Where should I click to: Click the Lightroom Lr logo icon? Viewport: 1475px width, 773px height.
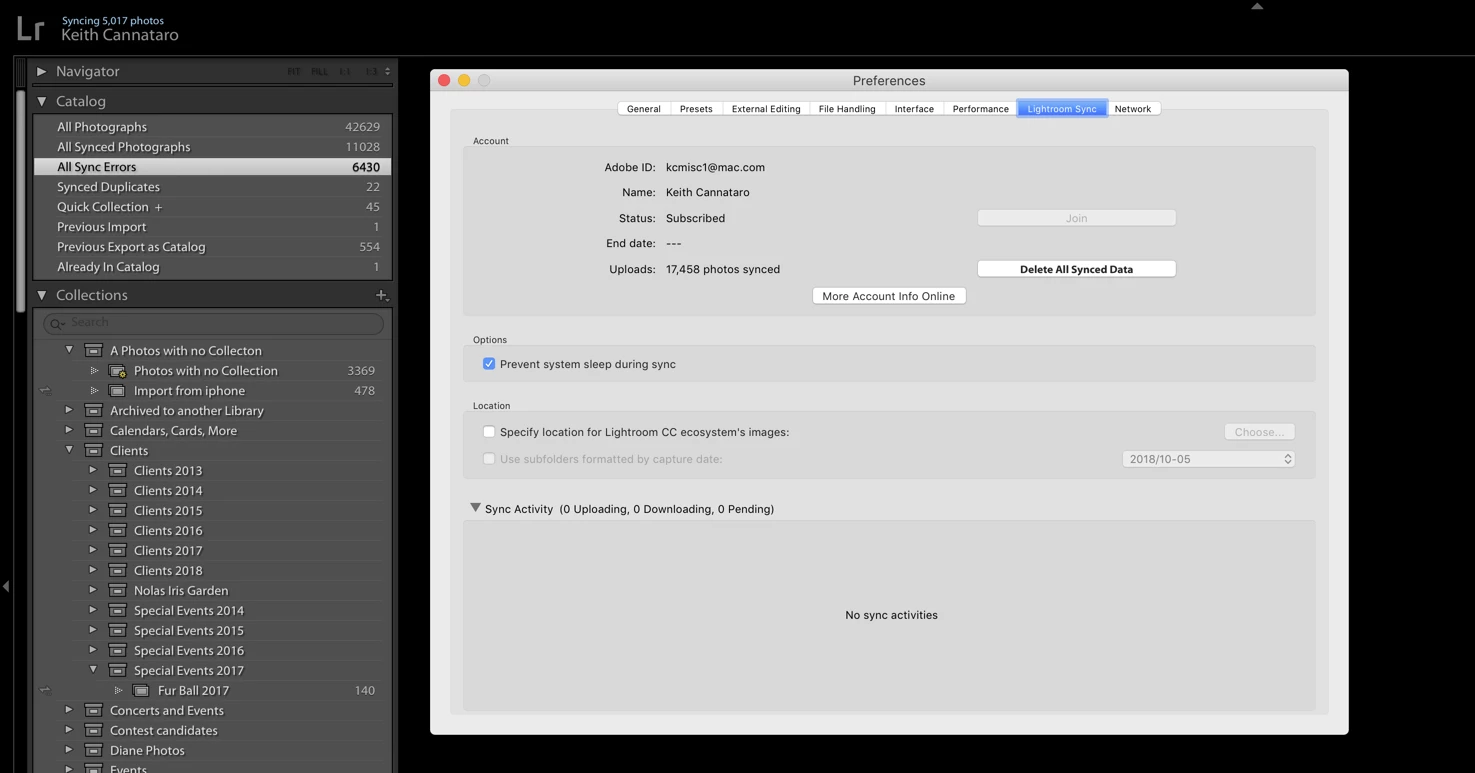coord(30,28)
